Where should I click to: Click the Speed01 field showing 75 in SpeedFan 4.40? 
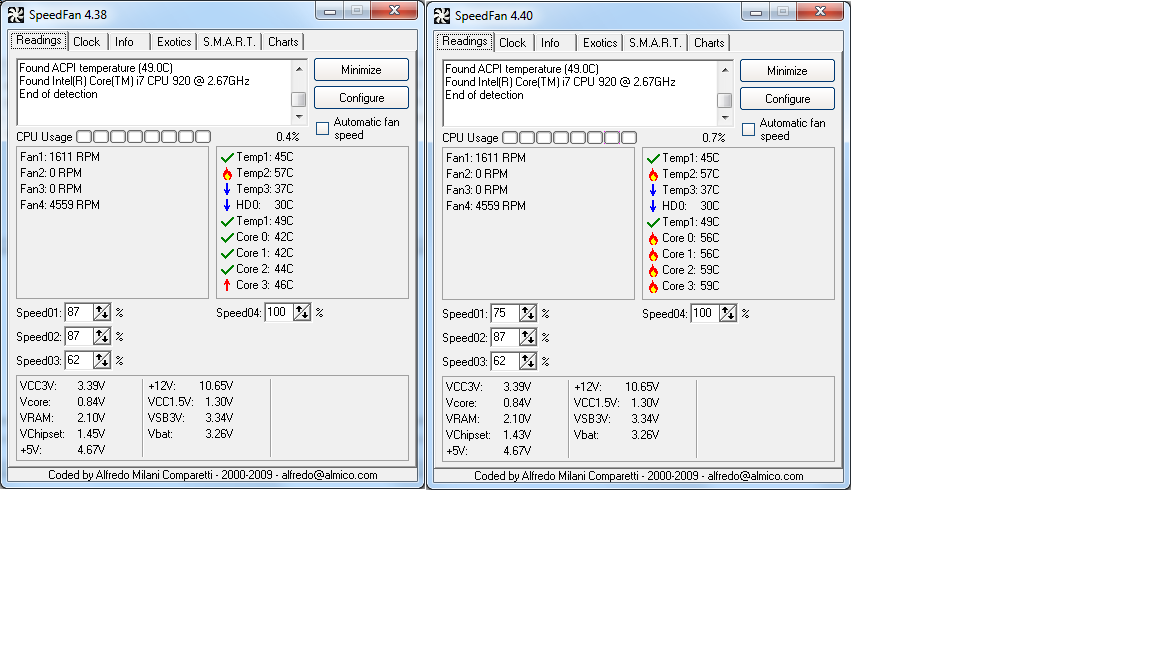pos(505,313)
